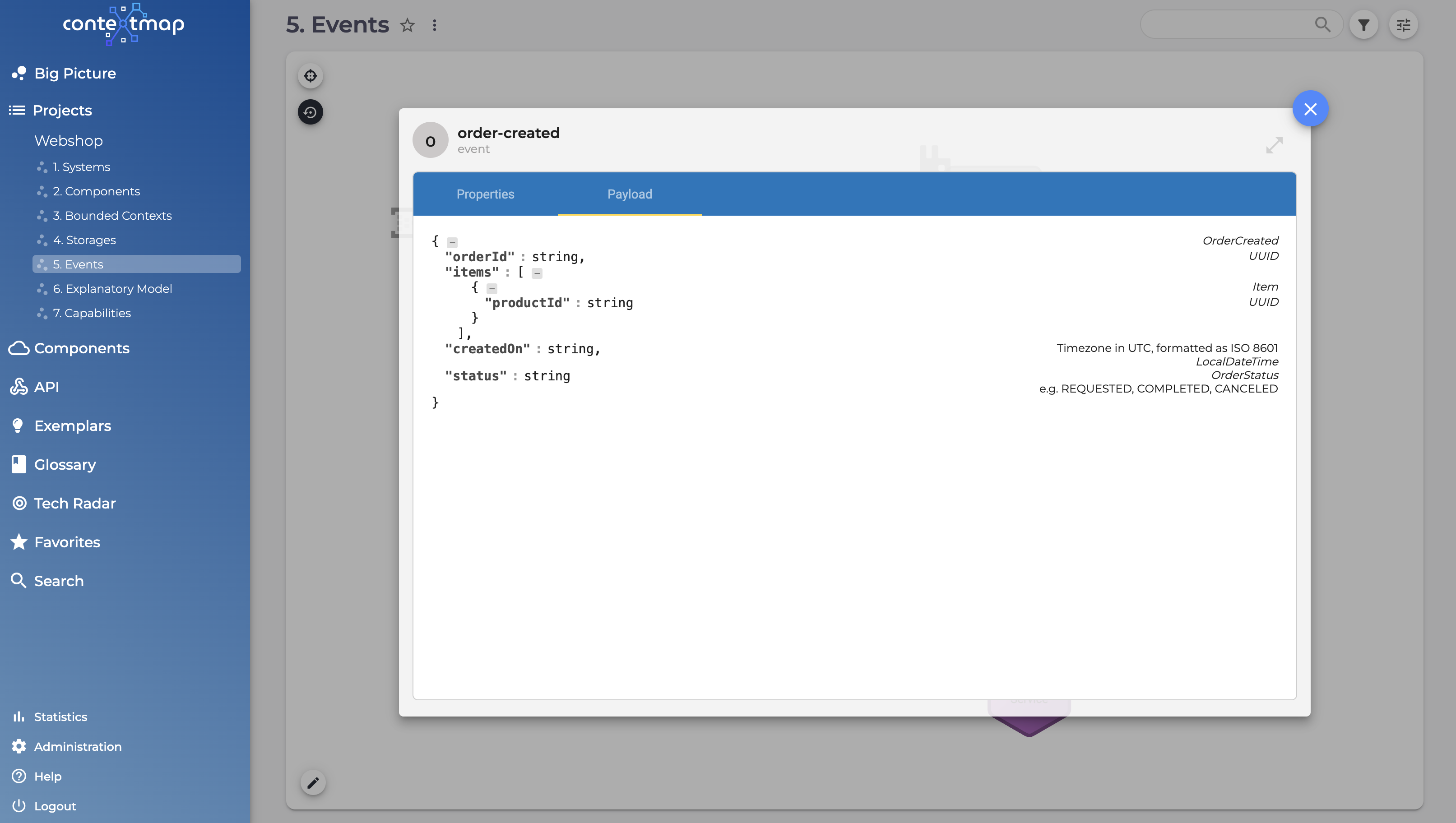Click the Help question mark icon

pos(19,776)
